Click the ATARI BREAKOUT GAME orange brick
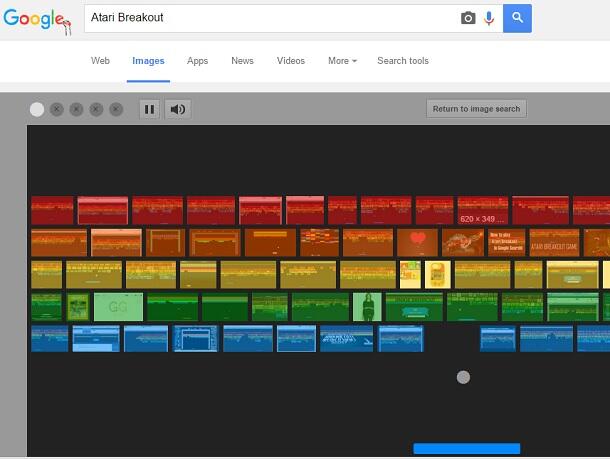610x459 pixels. tap(554, 242)
